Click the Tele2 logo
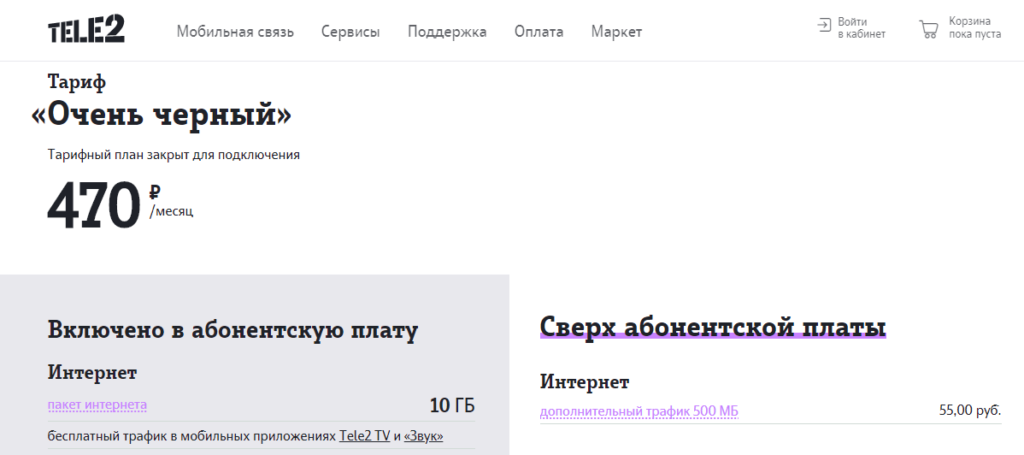Viewport: 1024px width, 455px height. (x=86, y=30)
